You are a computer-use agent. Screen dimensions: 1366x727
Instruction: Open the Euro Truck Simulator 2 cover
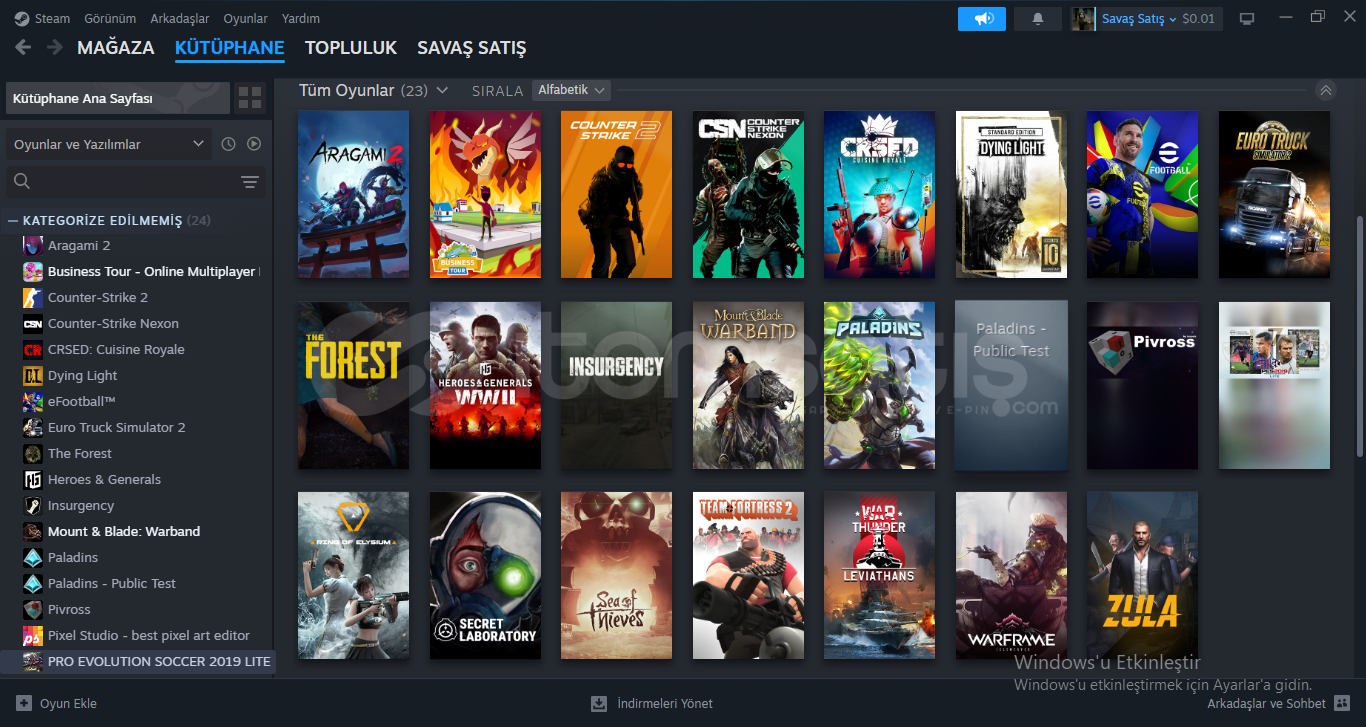click(x=1274, y=194)
